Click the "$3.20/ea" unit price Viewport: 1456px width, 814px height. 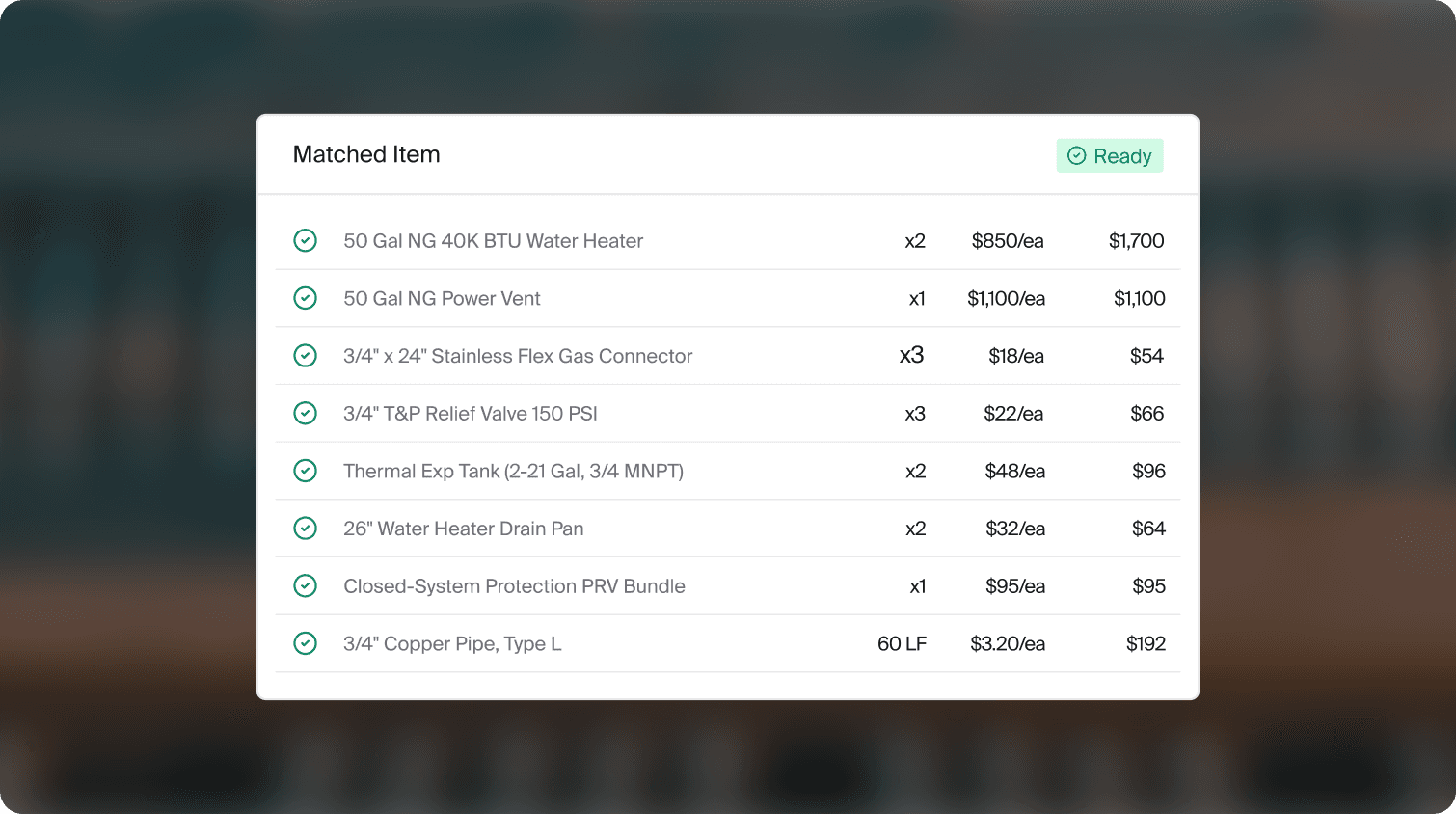click(x=1008, y=644)
